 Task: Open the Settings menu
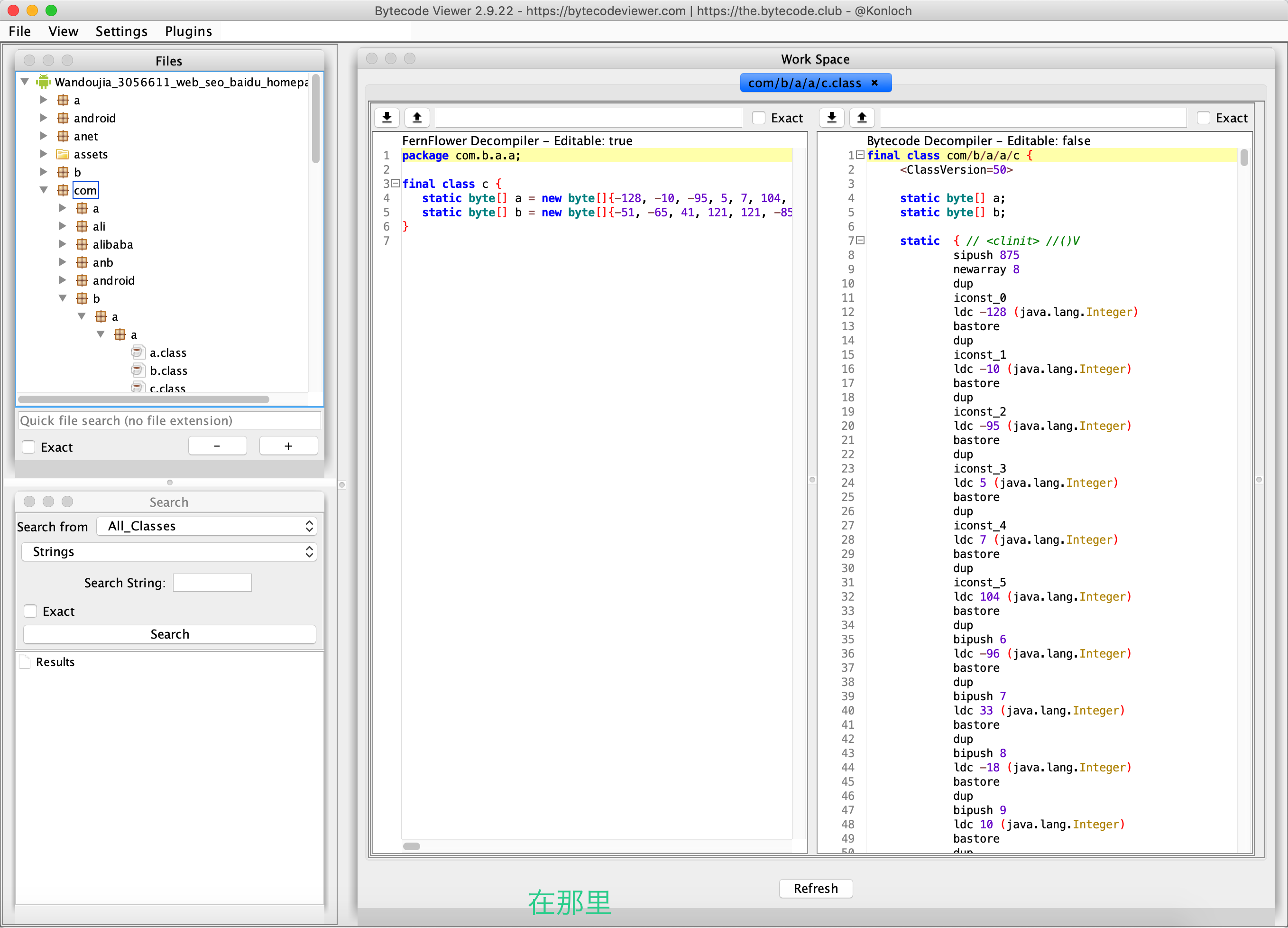tap(121, 31)
